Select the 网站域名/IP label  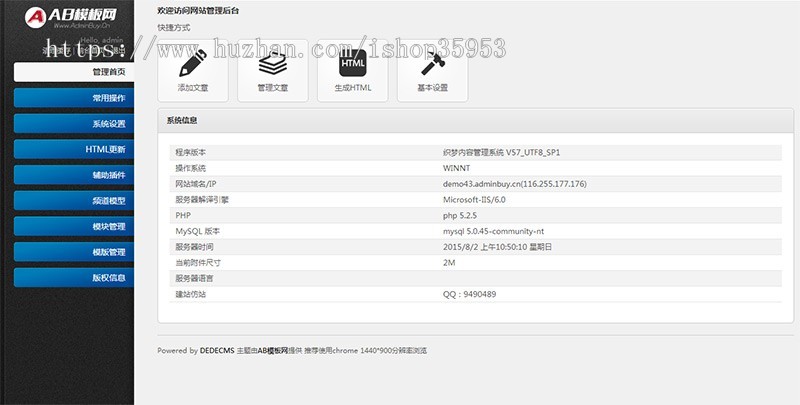tap(196, 184)
